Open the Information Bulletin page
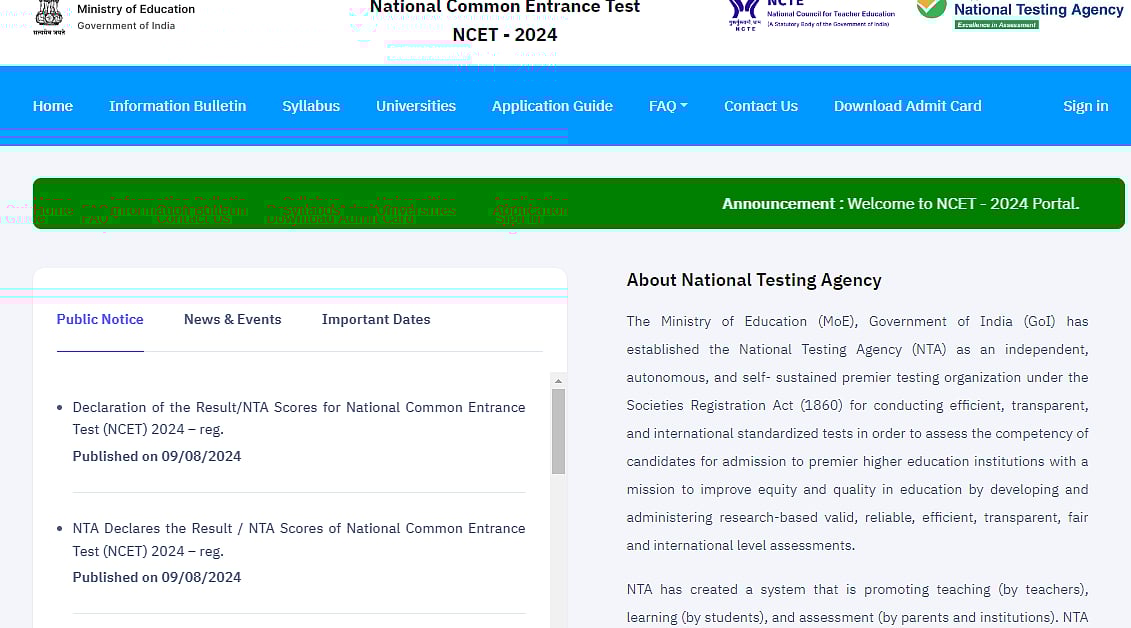The image size is (1131, 628). pos(177,106)
